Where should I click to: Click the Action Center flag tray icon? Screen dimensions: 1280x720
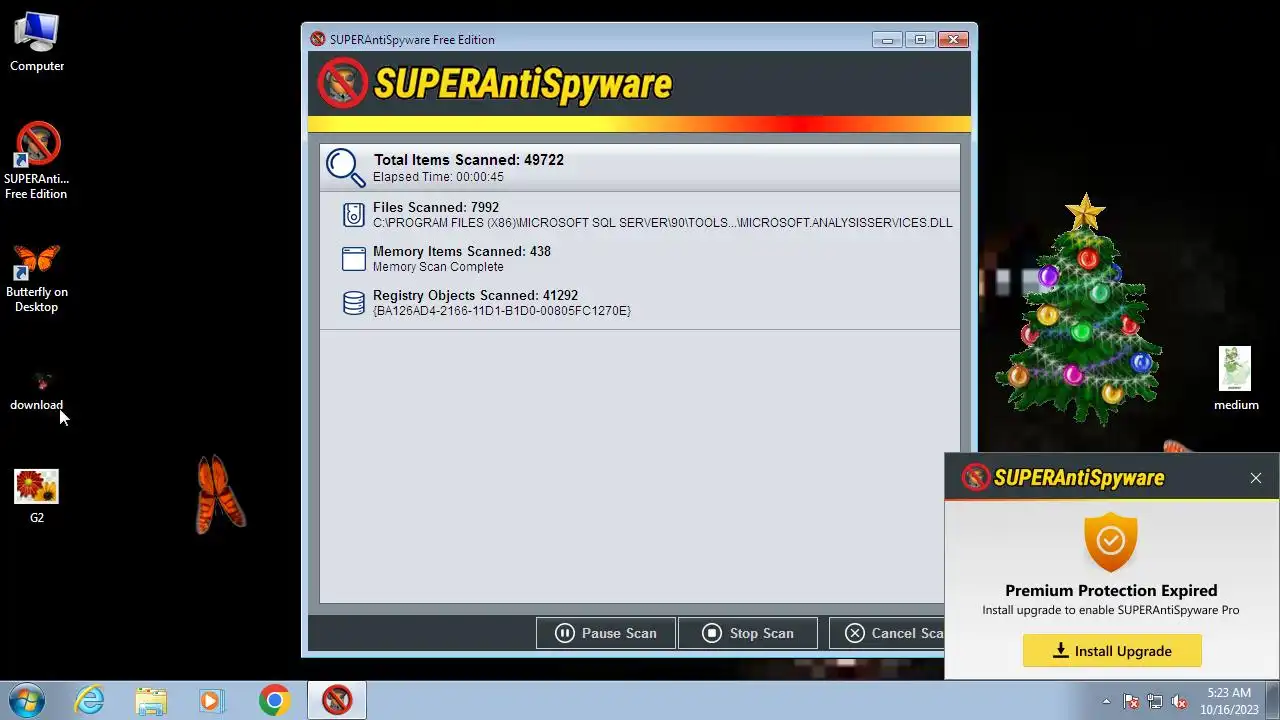coord(1131,701)
